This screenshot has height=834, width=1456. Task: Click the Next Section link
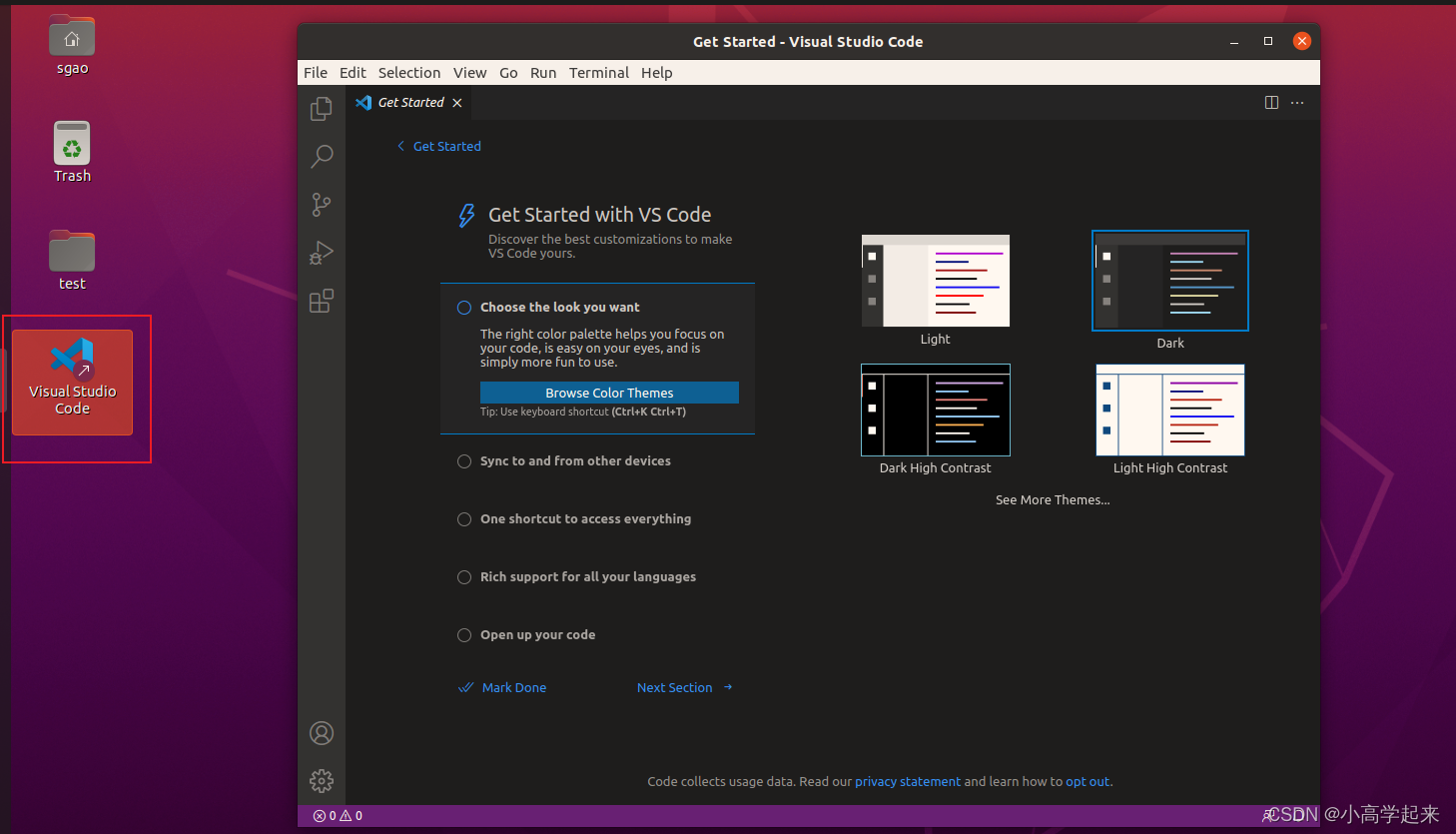(x=675, y=687)
